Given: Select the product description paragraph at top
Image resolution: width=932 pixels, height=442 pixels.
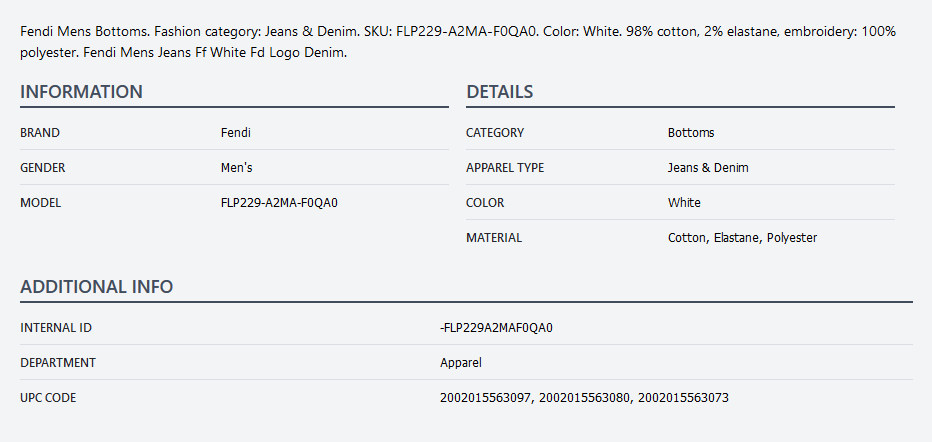Looking at the screenshot, I should (458, 42).
